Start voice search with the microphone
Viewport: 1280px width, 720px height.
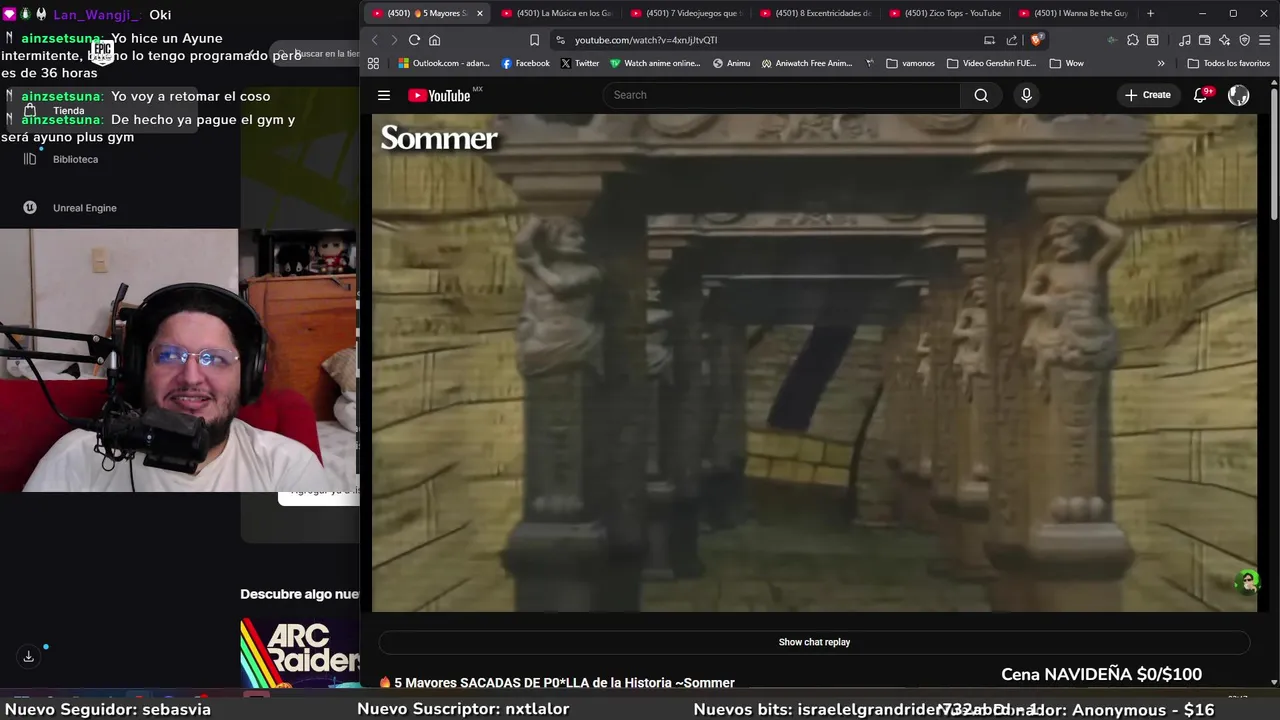coord(1026,95)
